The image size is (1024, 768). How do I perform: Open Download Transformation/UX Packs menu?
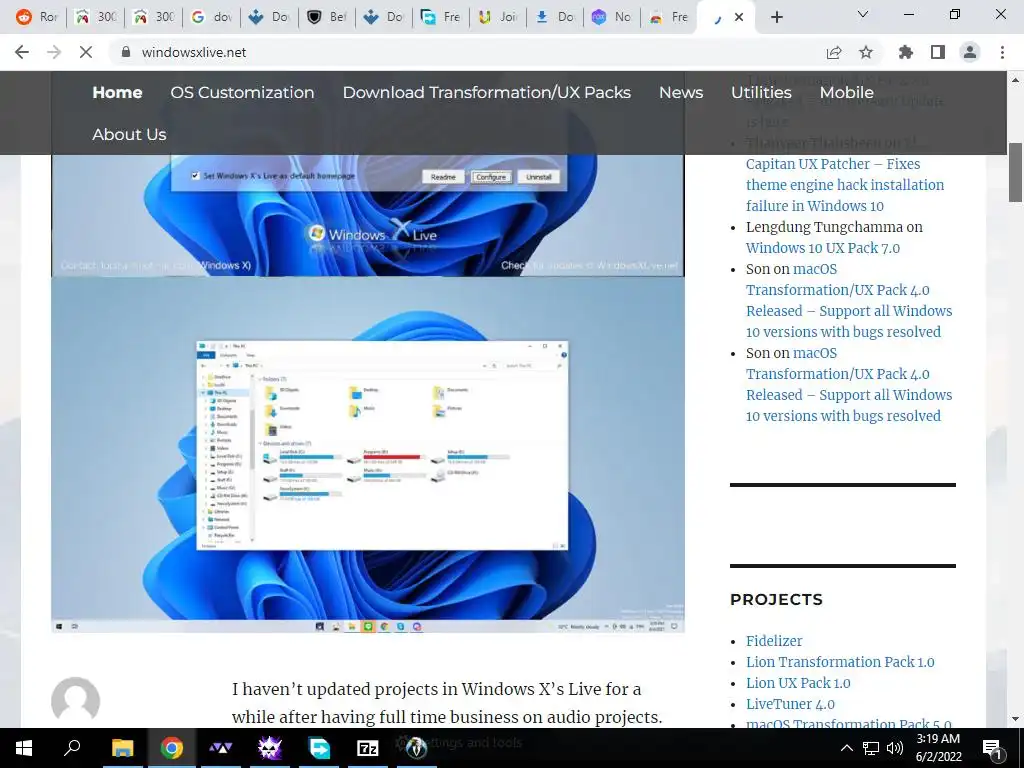coord(487,93)
